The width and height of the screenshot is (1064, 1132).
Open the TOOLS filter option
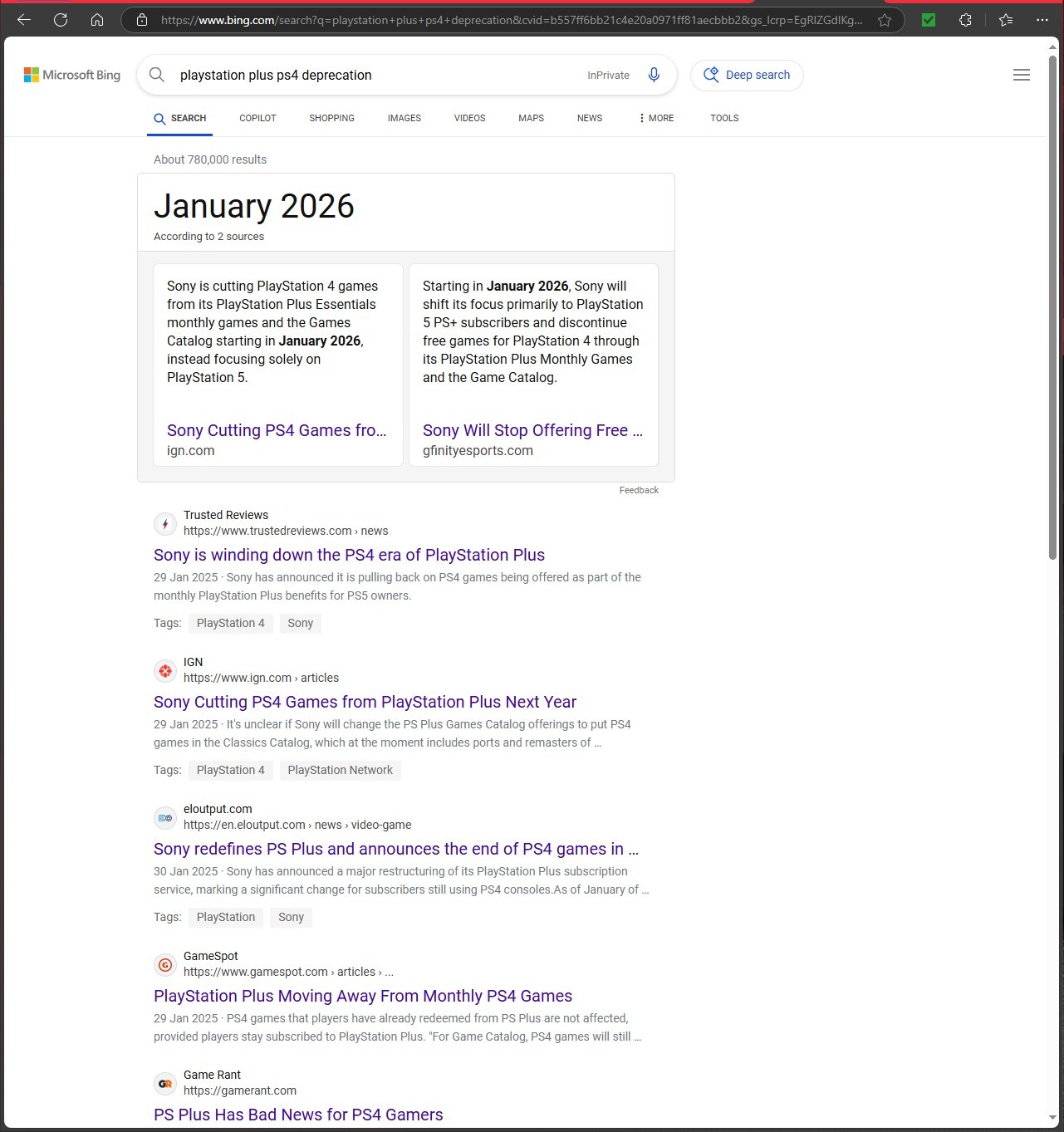(724, 118)
